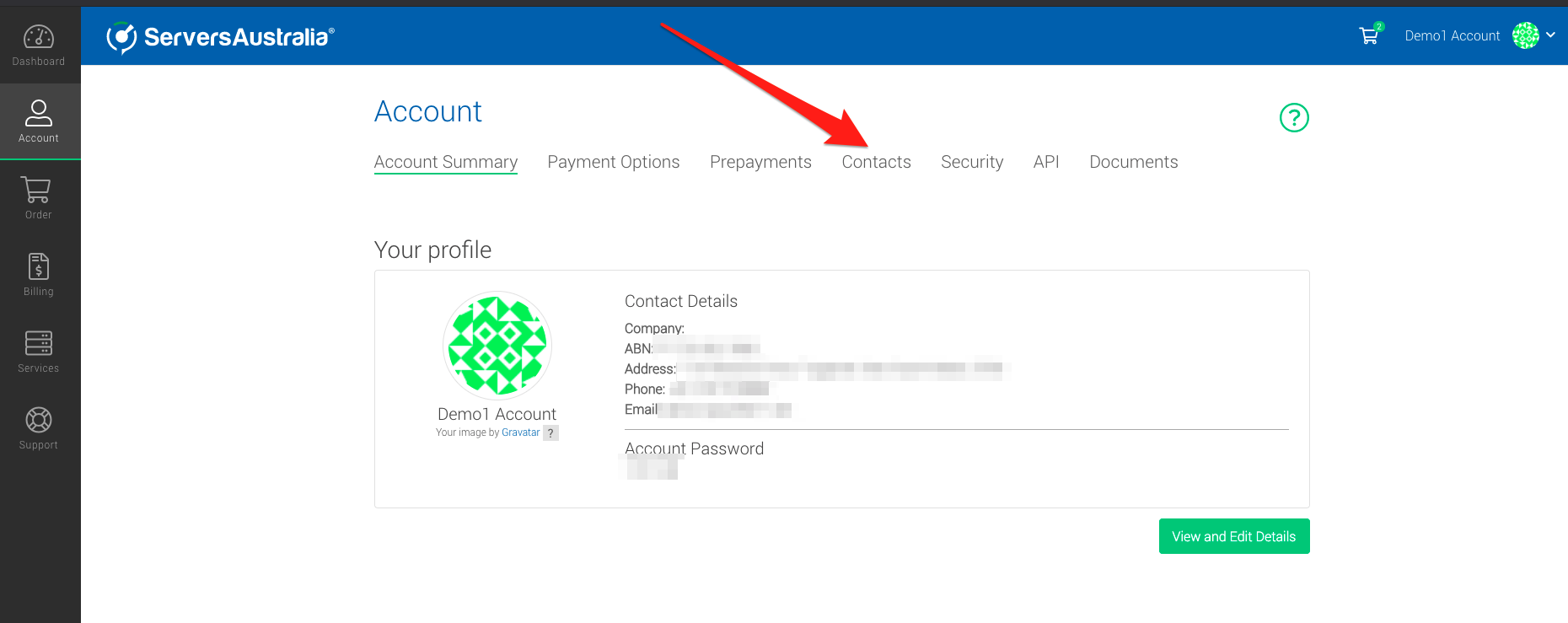Click the Gravatar question mark badge
Image resolution: width=1568 pixels, height=623 pixels.
550,433
